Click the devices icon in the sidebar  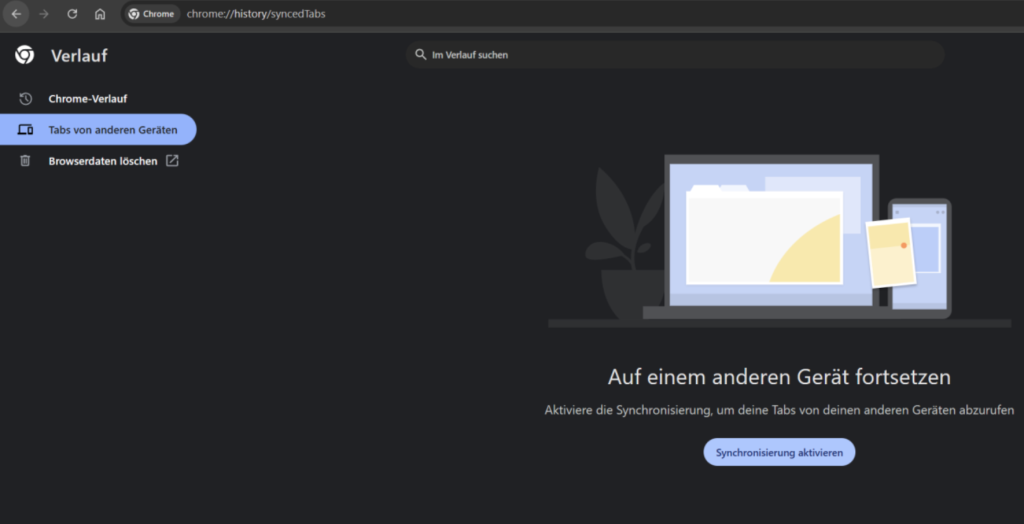[x=26, y=130]
